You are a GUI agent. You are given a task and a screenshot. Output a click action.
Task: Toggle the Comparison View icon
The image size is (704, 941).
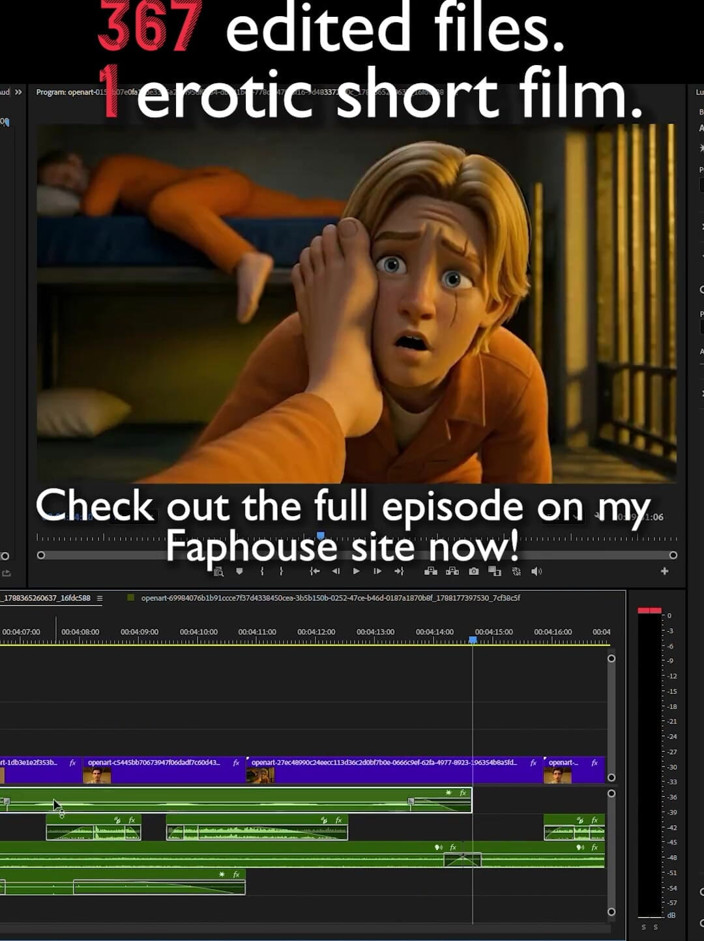pyautogui.click(x=495, y=571)
